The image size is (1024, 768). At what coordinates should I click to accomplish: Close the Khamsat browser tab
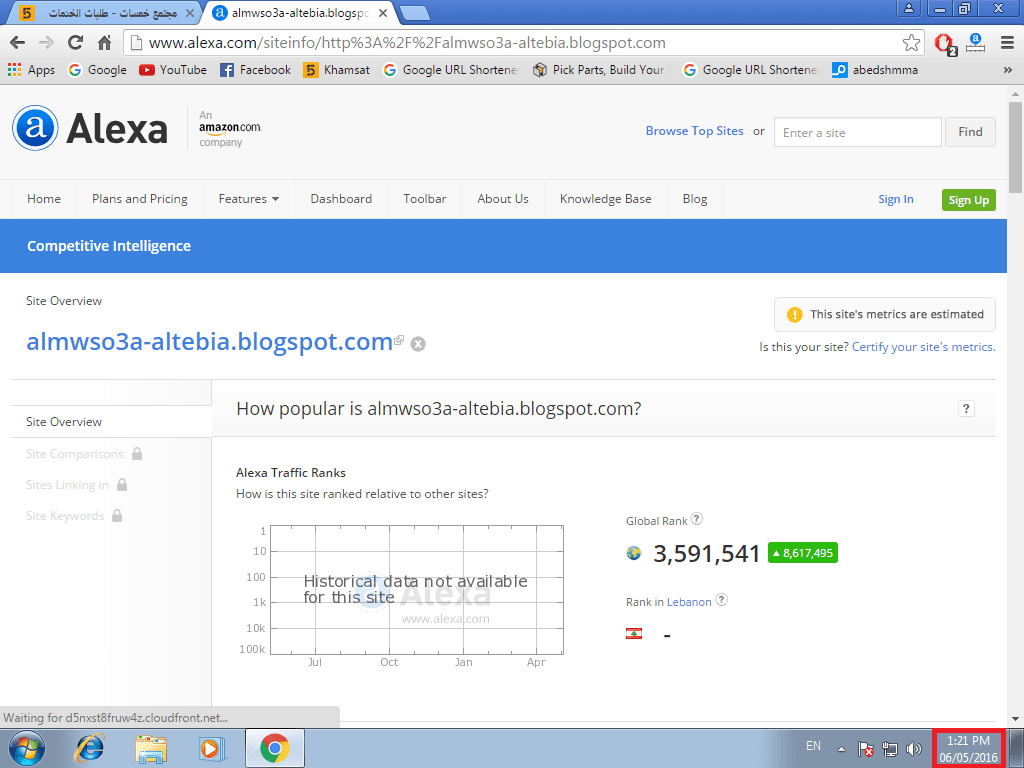tap(189, 13)
